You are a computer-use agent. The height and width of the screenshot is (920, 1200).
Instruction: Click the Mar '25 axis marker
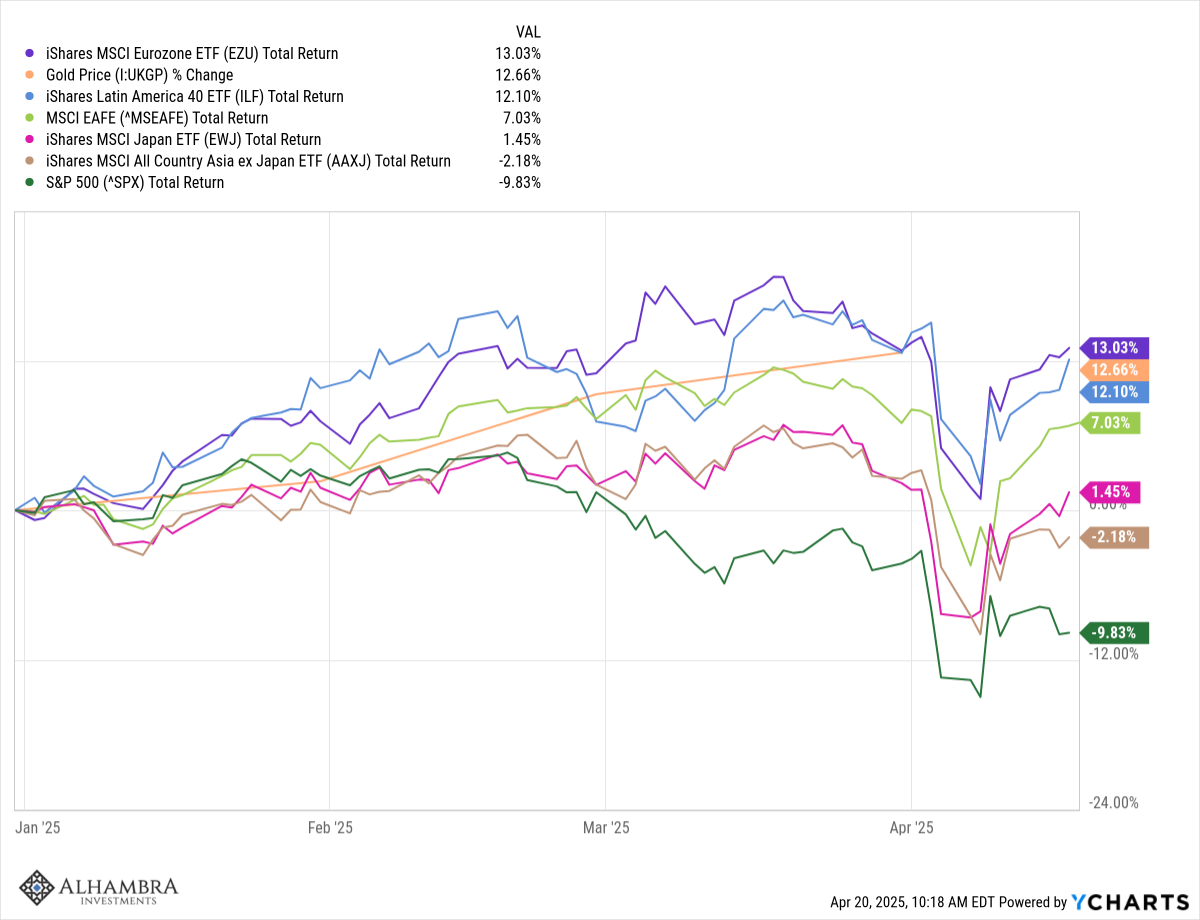[x=606, y=828]
